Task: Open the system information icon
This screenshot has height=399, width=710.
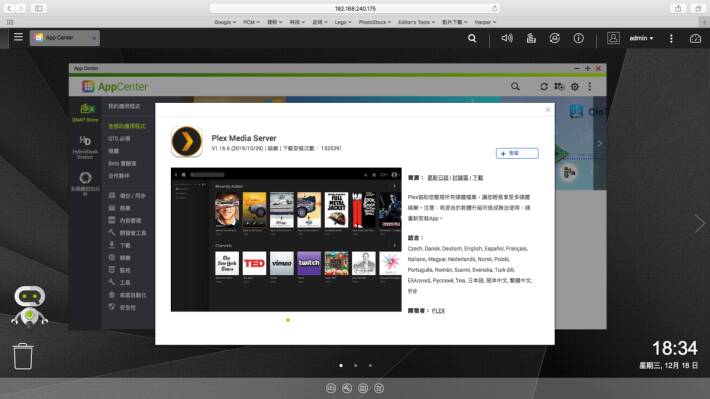Action: tap(578, 38)
